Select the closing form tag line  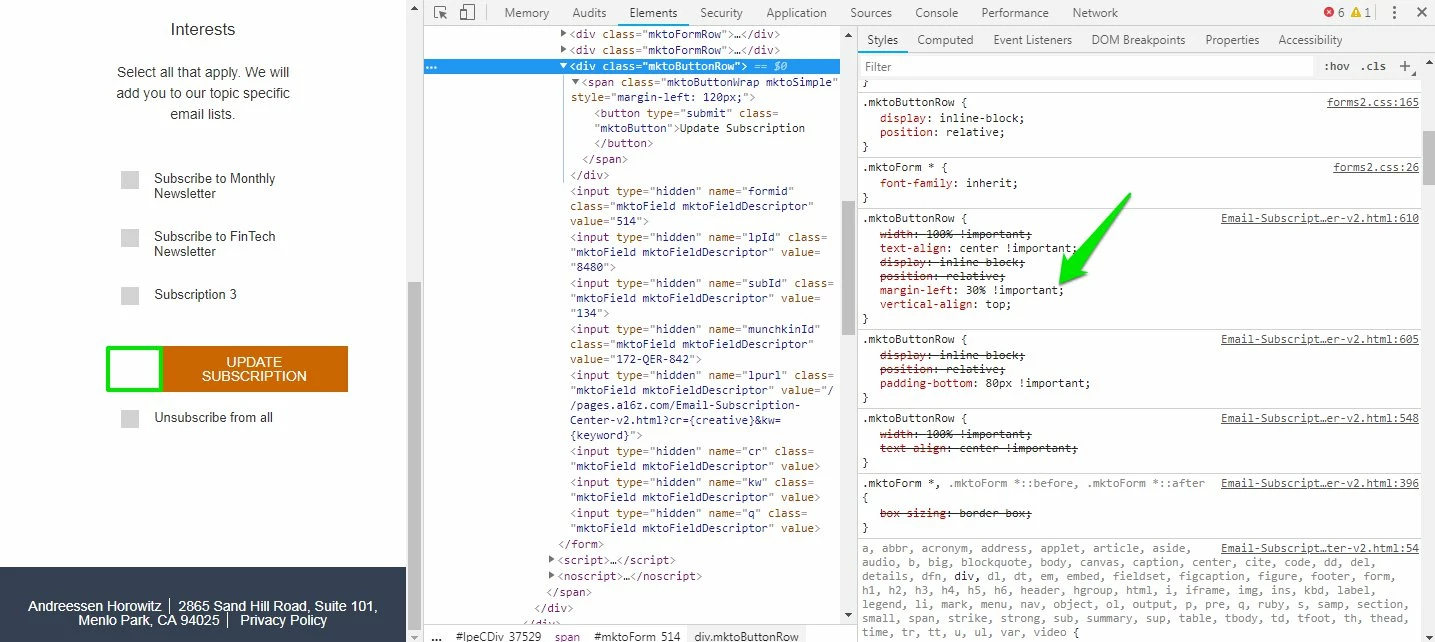[581, 545]
